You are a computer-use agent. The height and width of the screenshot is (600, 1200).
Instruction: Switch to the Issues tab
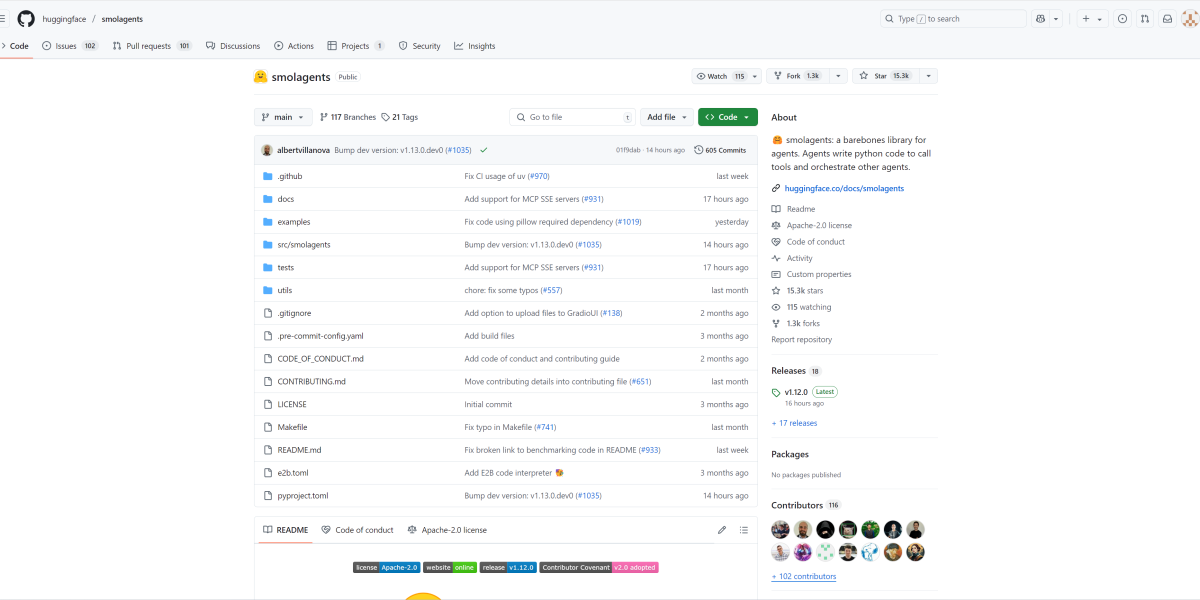click(x=70, y=46)
